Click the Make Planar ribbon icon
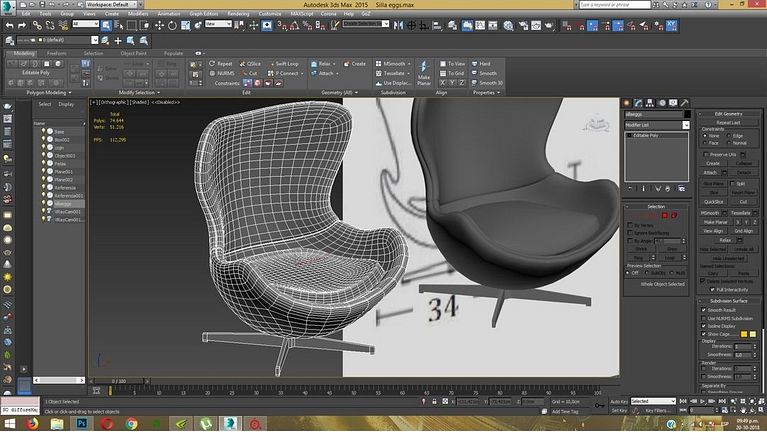The image size is (767, 445). 423,72
